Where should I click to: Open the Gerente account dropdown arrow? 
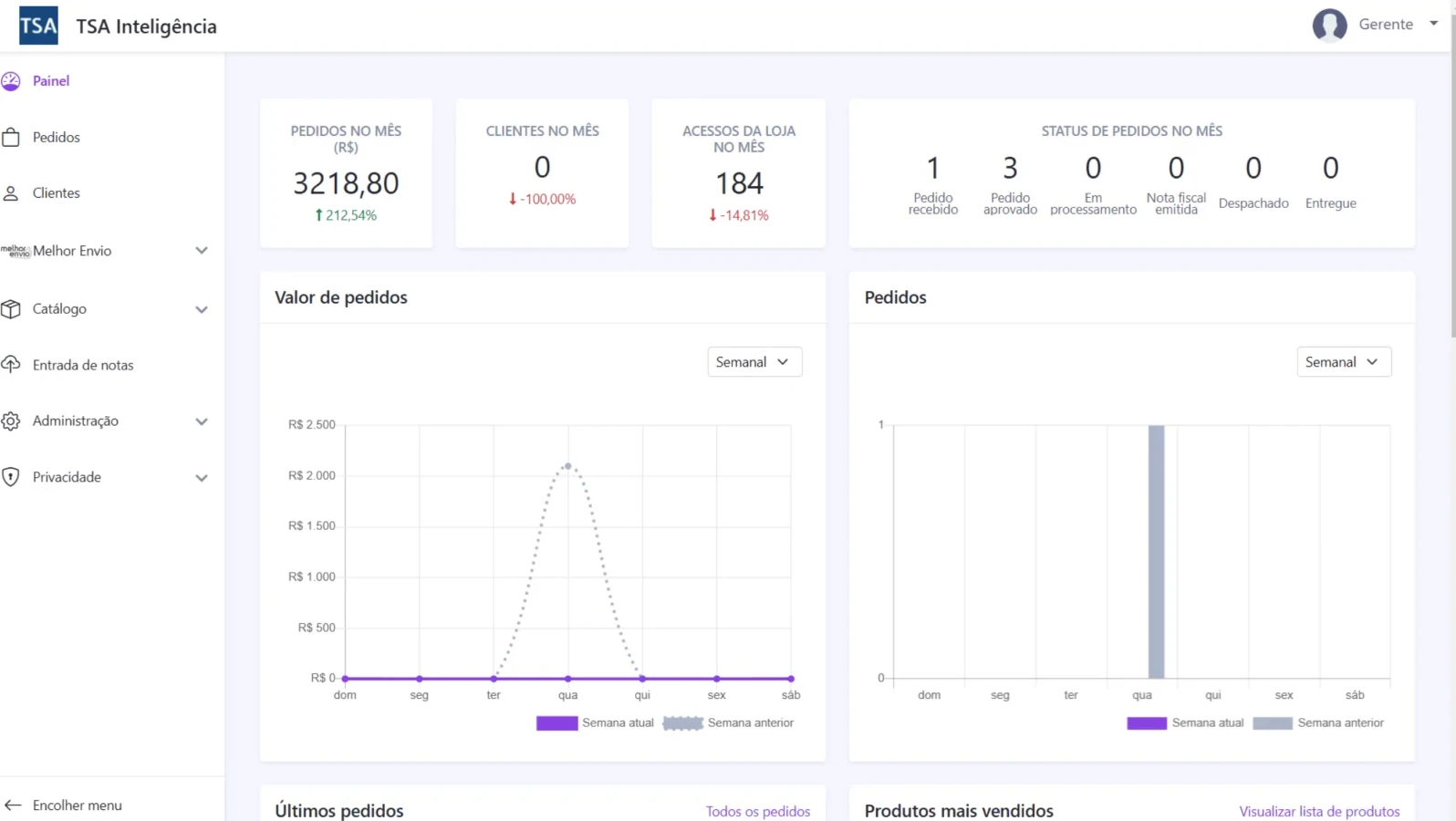1433,24
